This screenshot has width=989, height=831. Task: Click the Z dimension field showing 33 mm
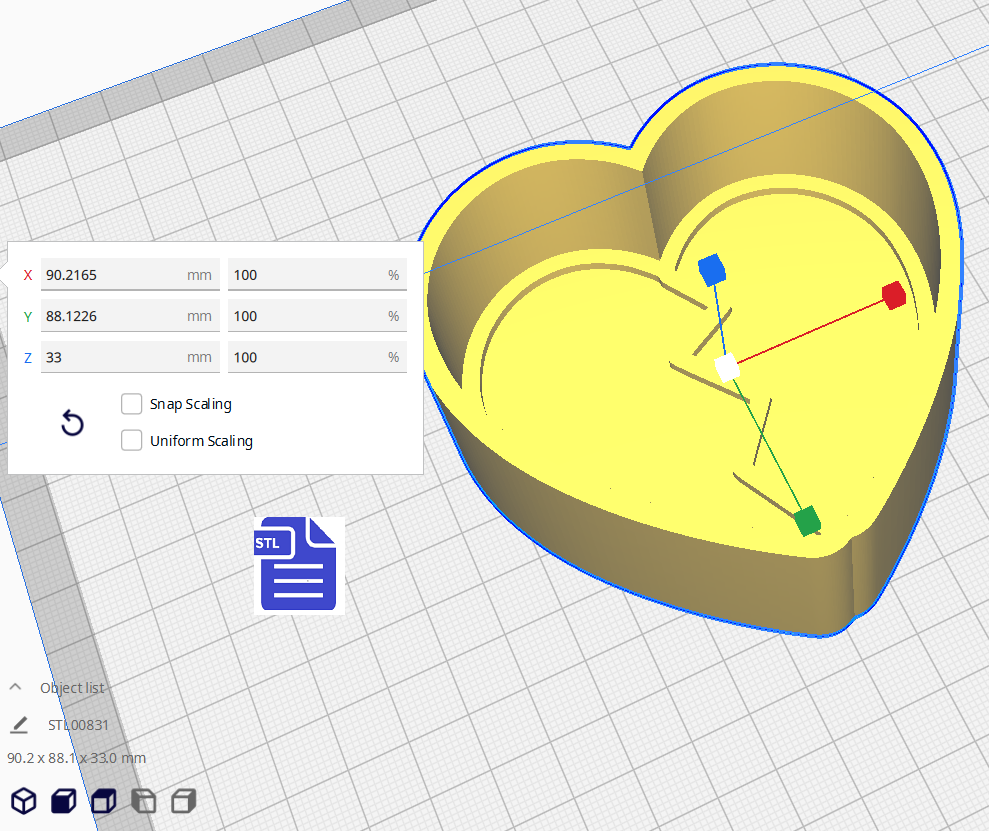point(130,357)
